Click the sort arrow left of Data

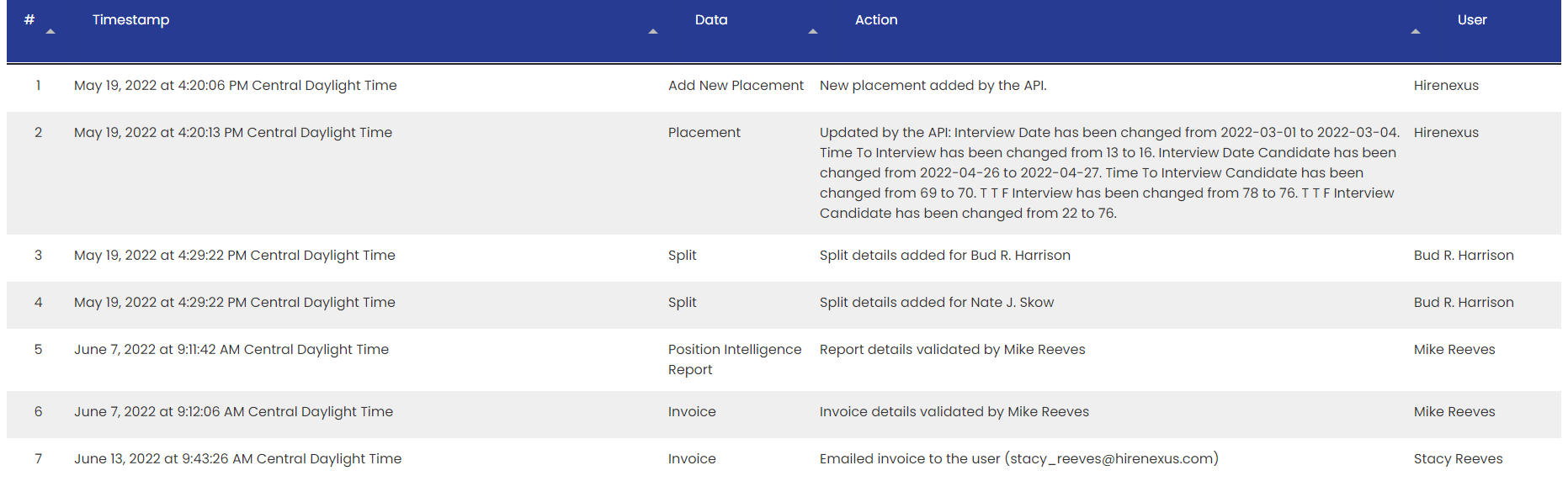coord(653,32)
